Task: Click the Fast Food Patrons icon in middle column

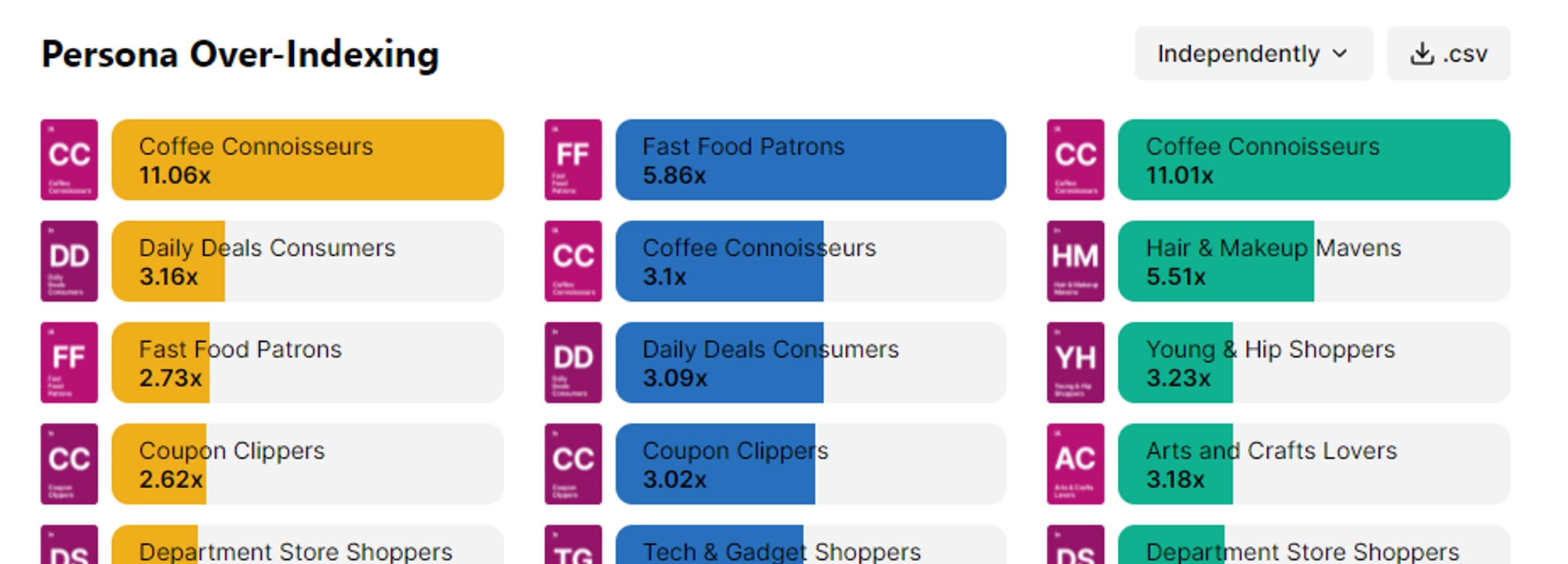Action: tap(573, 160)
